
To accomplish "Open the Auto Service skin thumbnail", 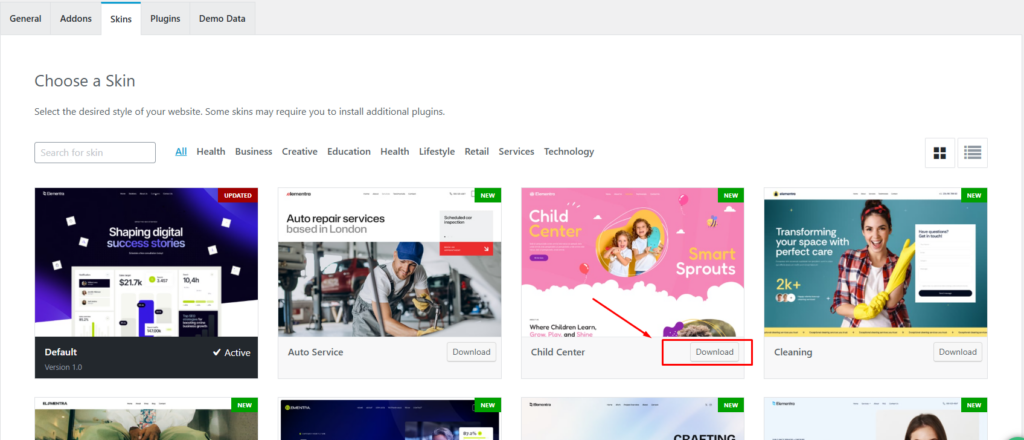I will [390, 262].
